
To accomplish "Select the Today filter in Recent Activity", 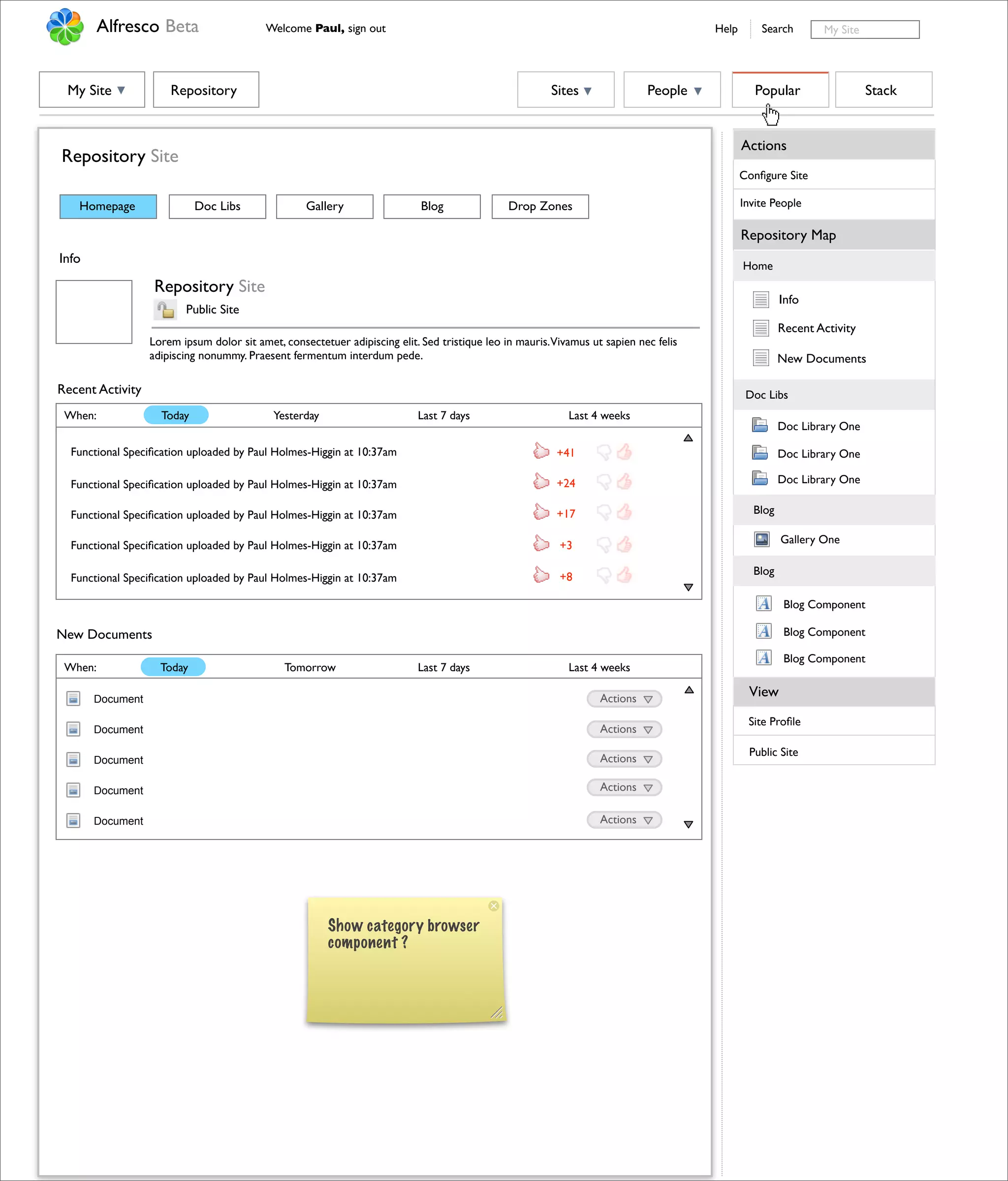I will pos(176,415).
